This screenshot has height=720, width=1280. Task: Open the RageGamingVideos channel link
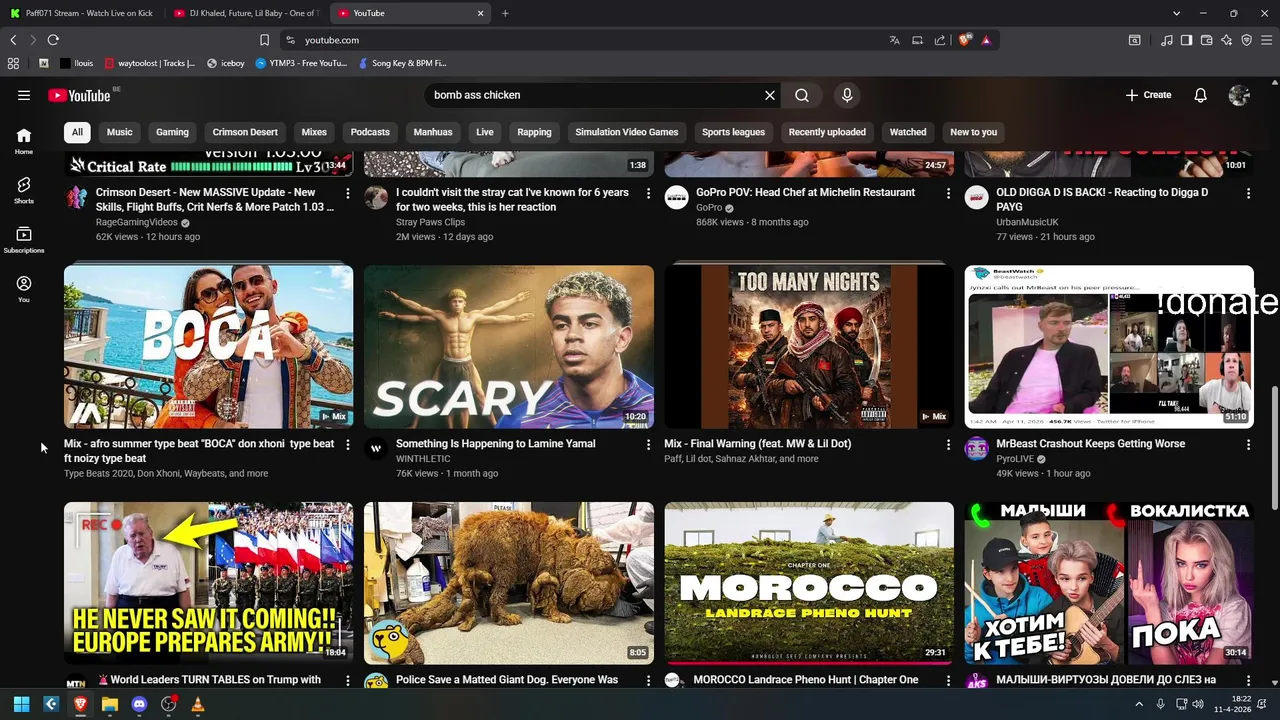(137, 222)
